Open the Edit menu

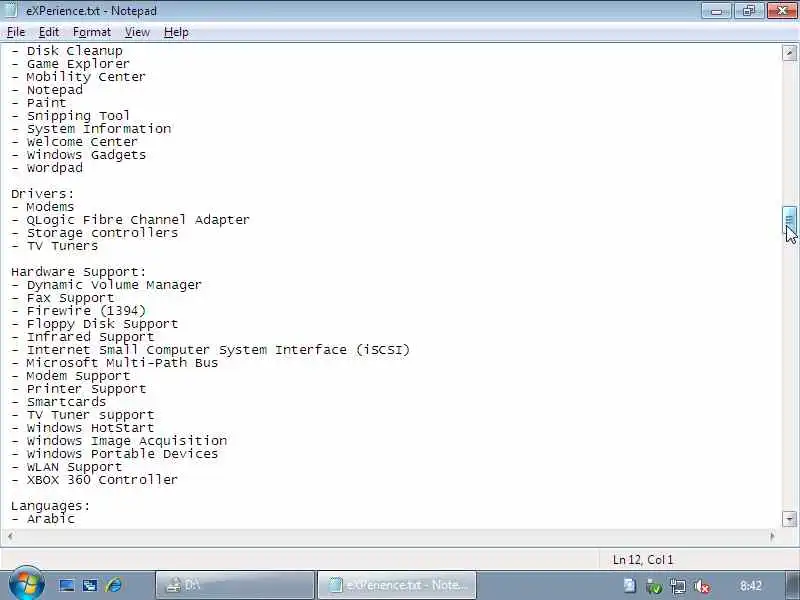[x=48, y=32]
